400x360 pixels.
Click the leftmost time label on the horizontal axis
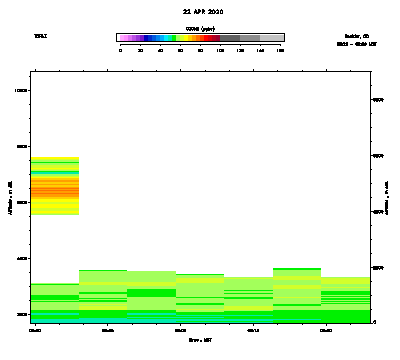(x=35, y=331)
